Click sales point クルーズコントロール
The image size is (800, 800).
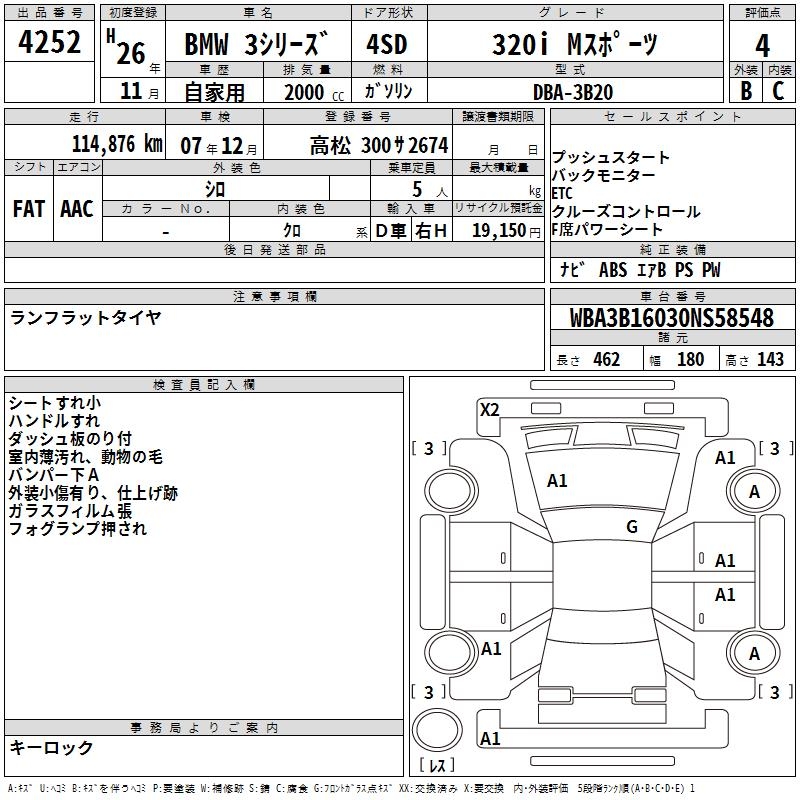626,211
